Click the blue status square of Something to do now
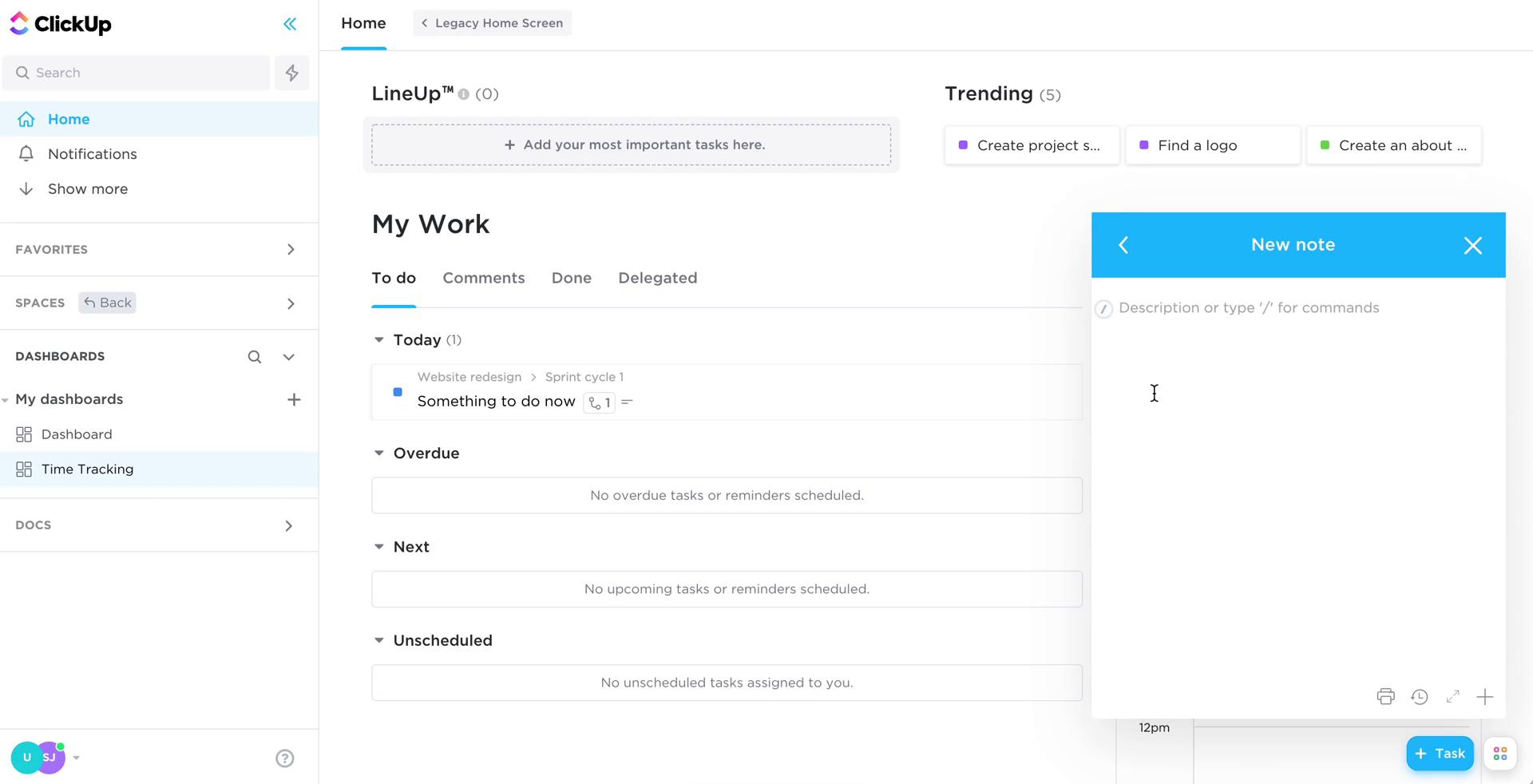1533x784 pixels. click(398, 392)
